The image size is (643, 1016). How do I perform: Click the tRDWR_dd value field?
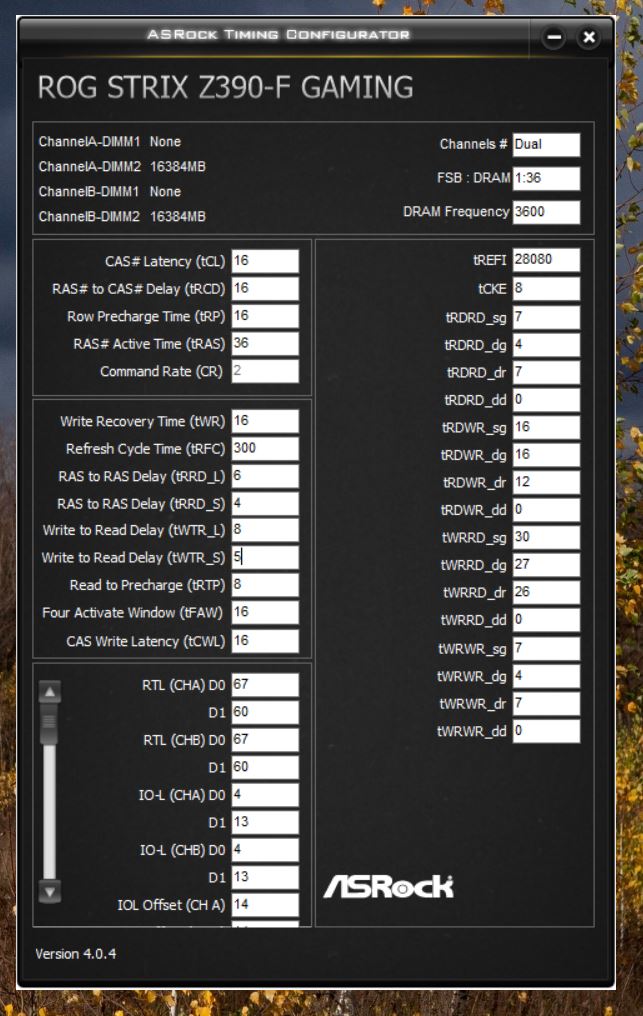(x=546, y=510)
